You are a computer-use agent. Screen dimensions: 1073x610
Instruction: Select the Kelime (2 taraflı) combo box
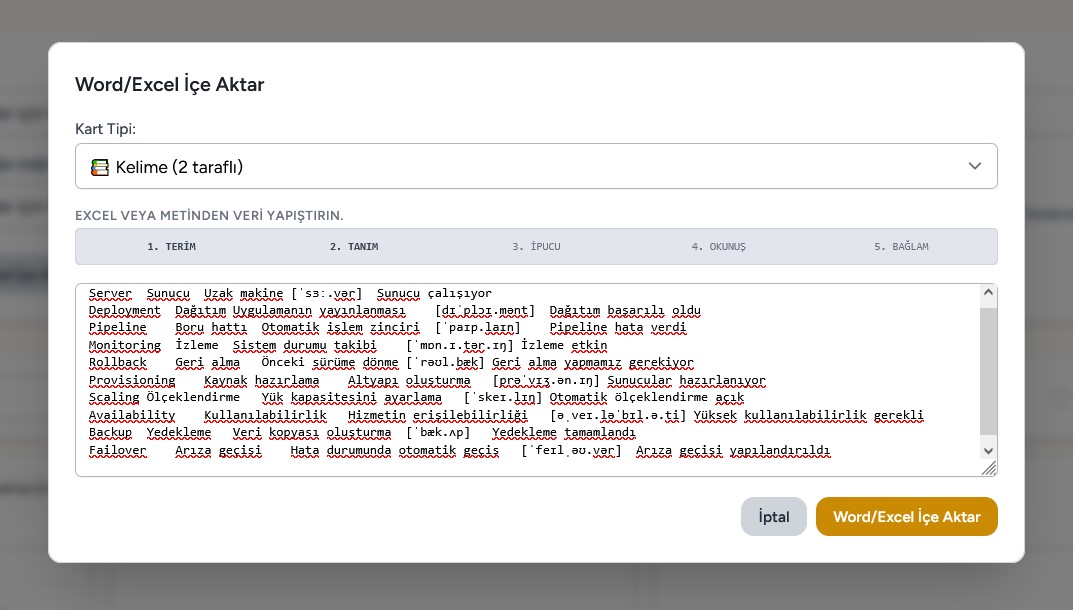tap(536, 166)
